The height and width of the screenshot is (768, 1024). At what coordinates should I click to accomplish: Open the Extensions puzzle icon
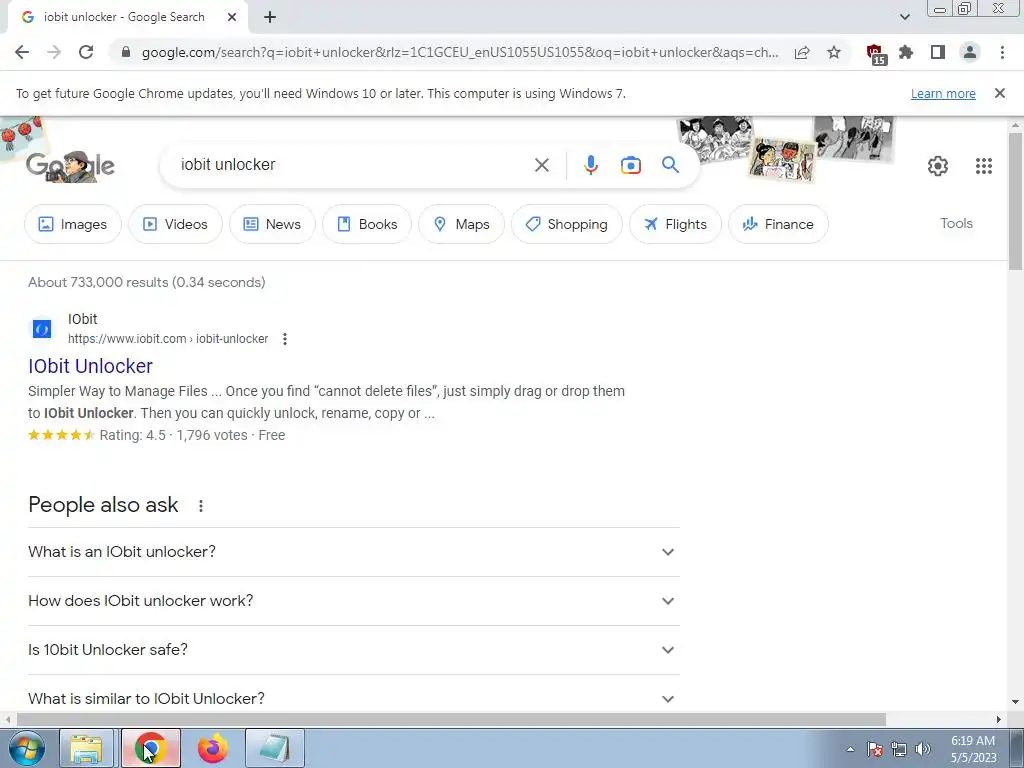tap(906, 52)
